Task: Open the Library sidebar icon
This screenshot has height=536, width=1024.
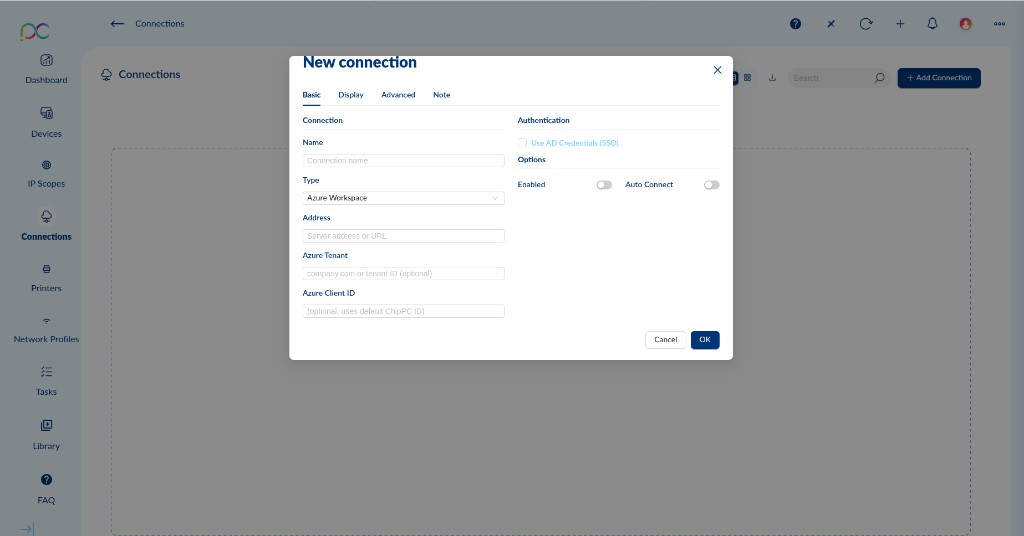Action: (x=46, y=425)
